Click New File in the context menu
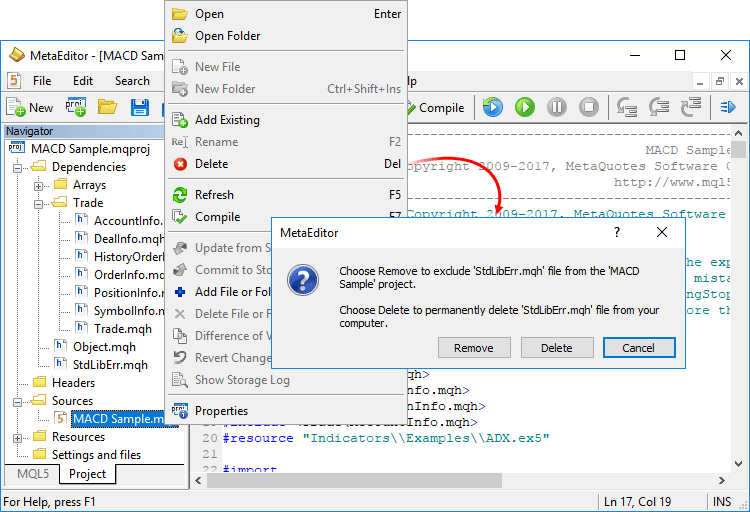This screenshot has height=512, width=750. (x=286, y=67)
